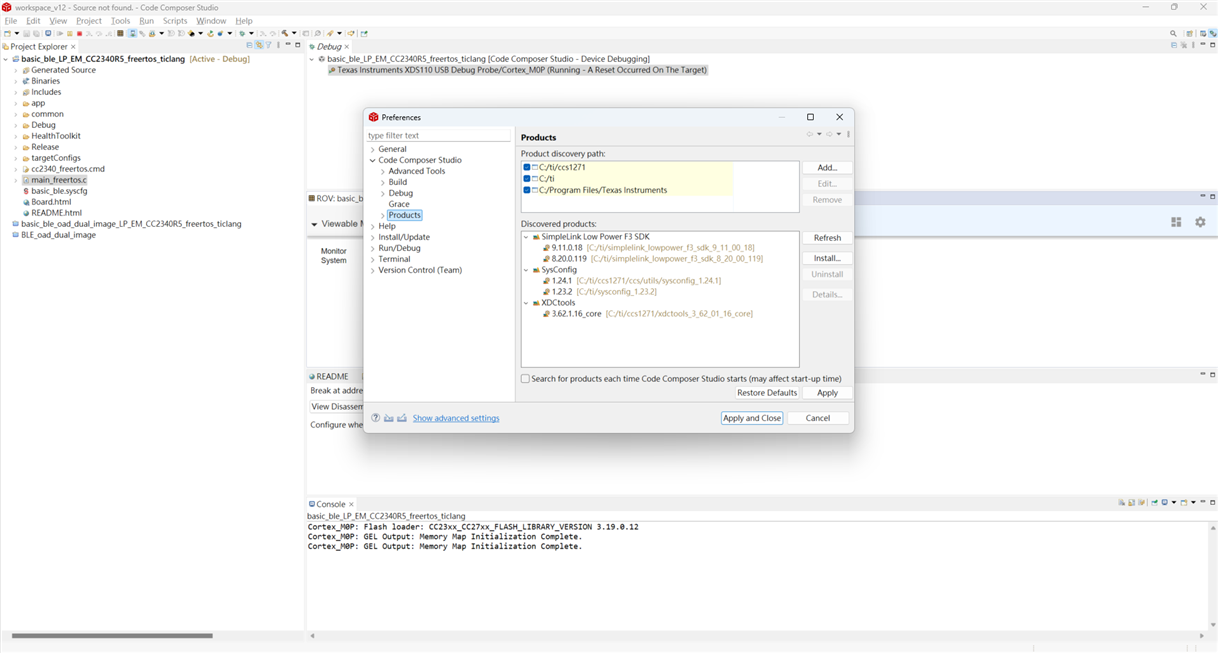Click Show advanced settings link

pyautogui.click(x=456, y=418)
